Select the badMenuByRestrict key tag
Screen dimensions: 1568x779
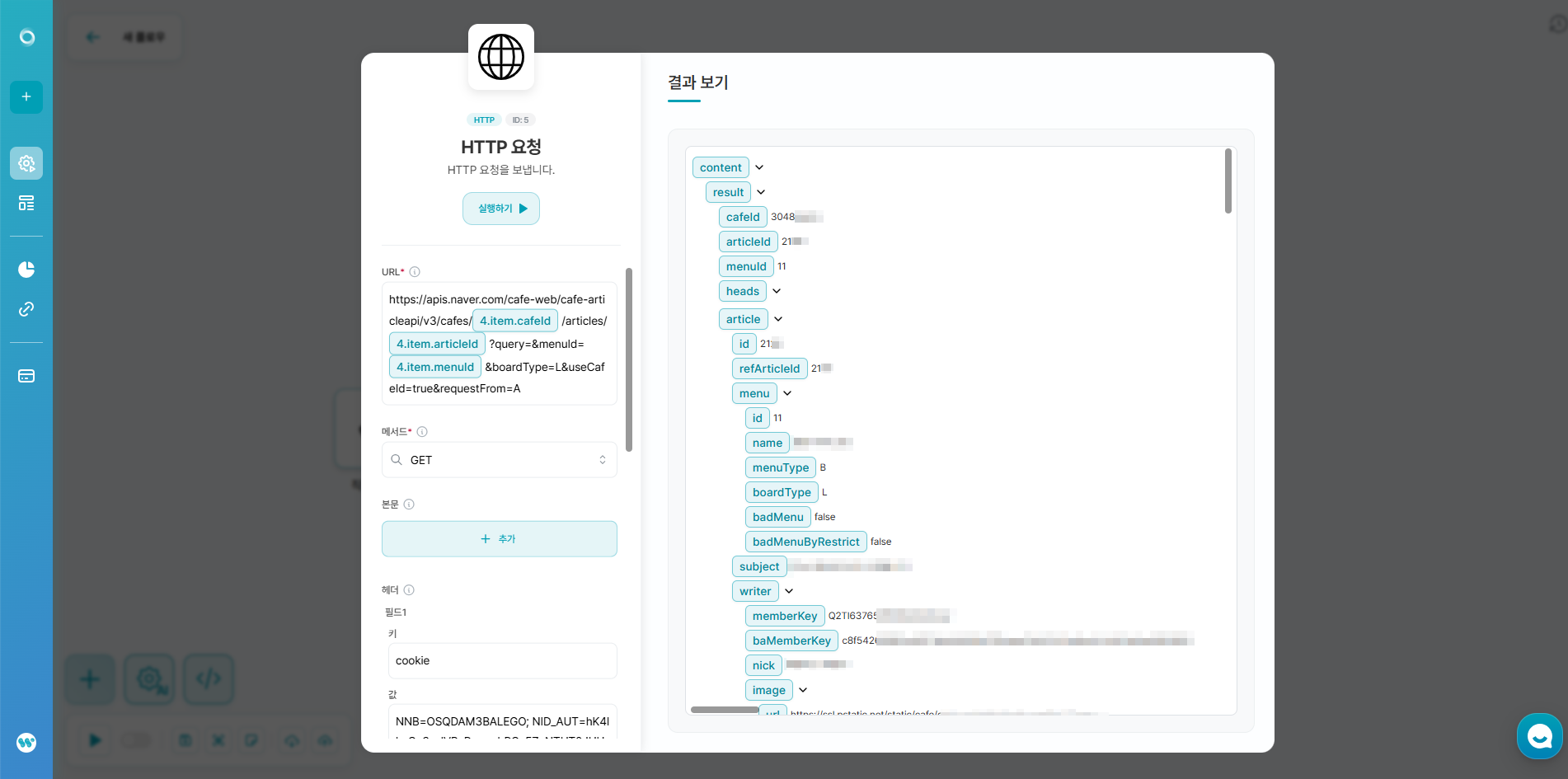(x=805, y=542)
